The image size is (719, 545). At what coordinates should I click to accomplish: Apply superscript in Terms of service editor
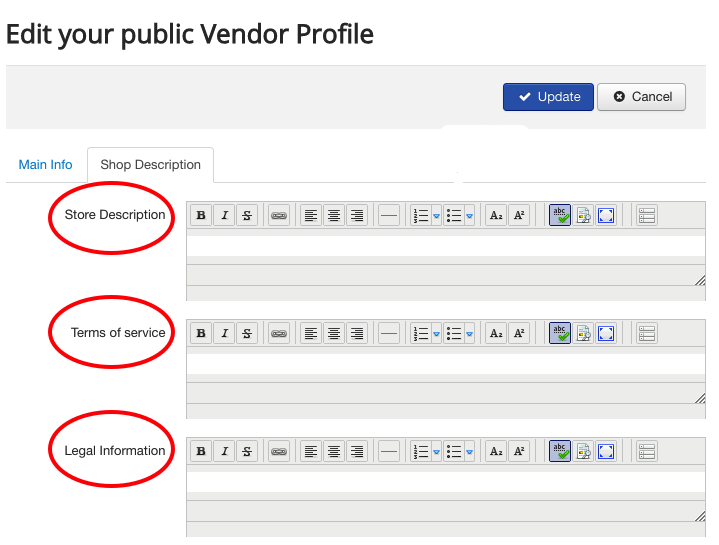point(519,333)
